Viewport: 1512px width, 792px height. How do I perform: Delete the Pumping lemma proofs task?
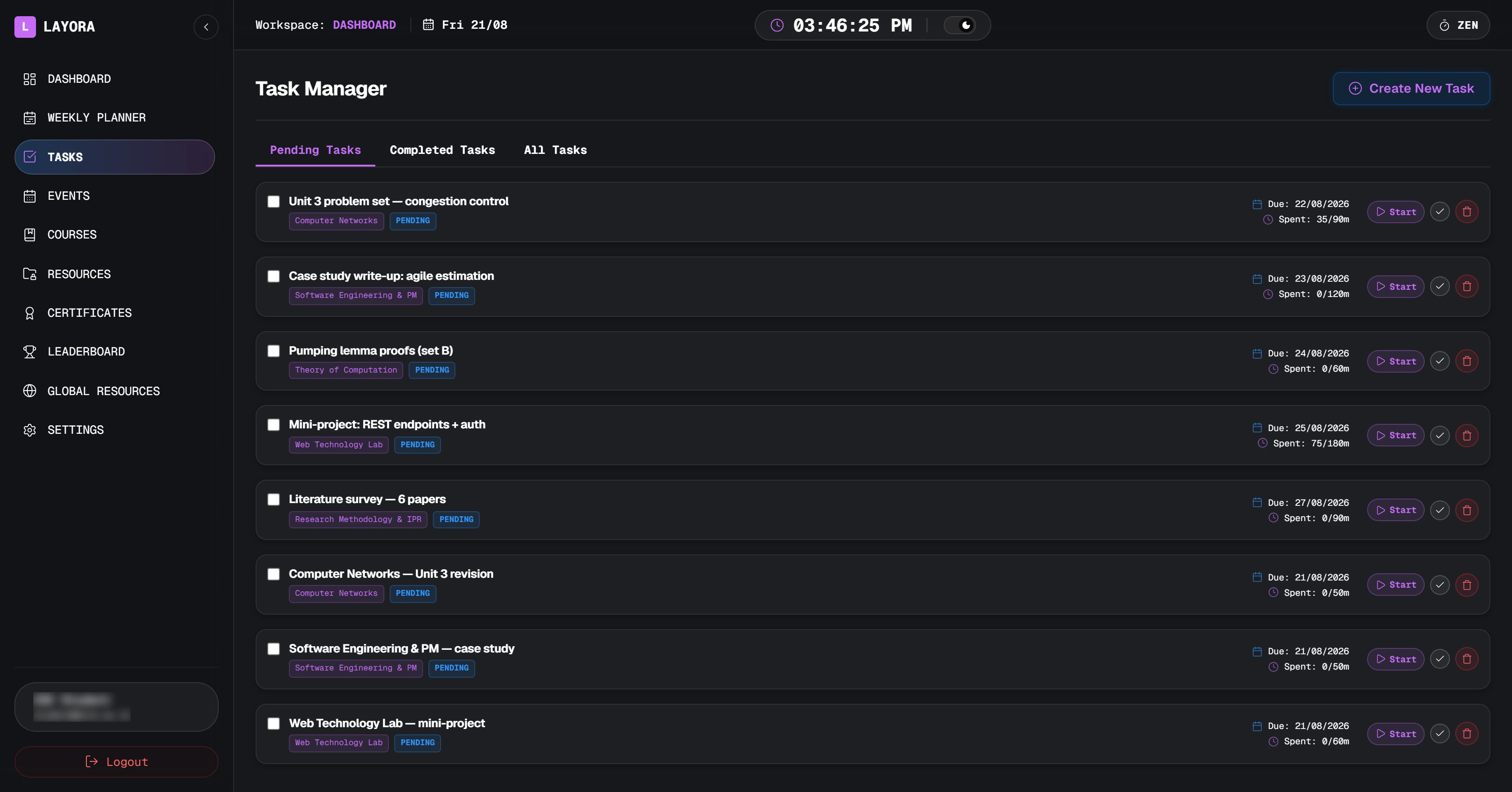[x=1467, y=360]
